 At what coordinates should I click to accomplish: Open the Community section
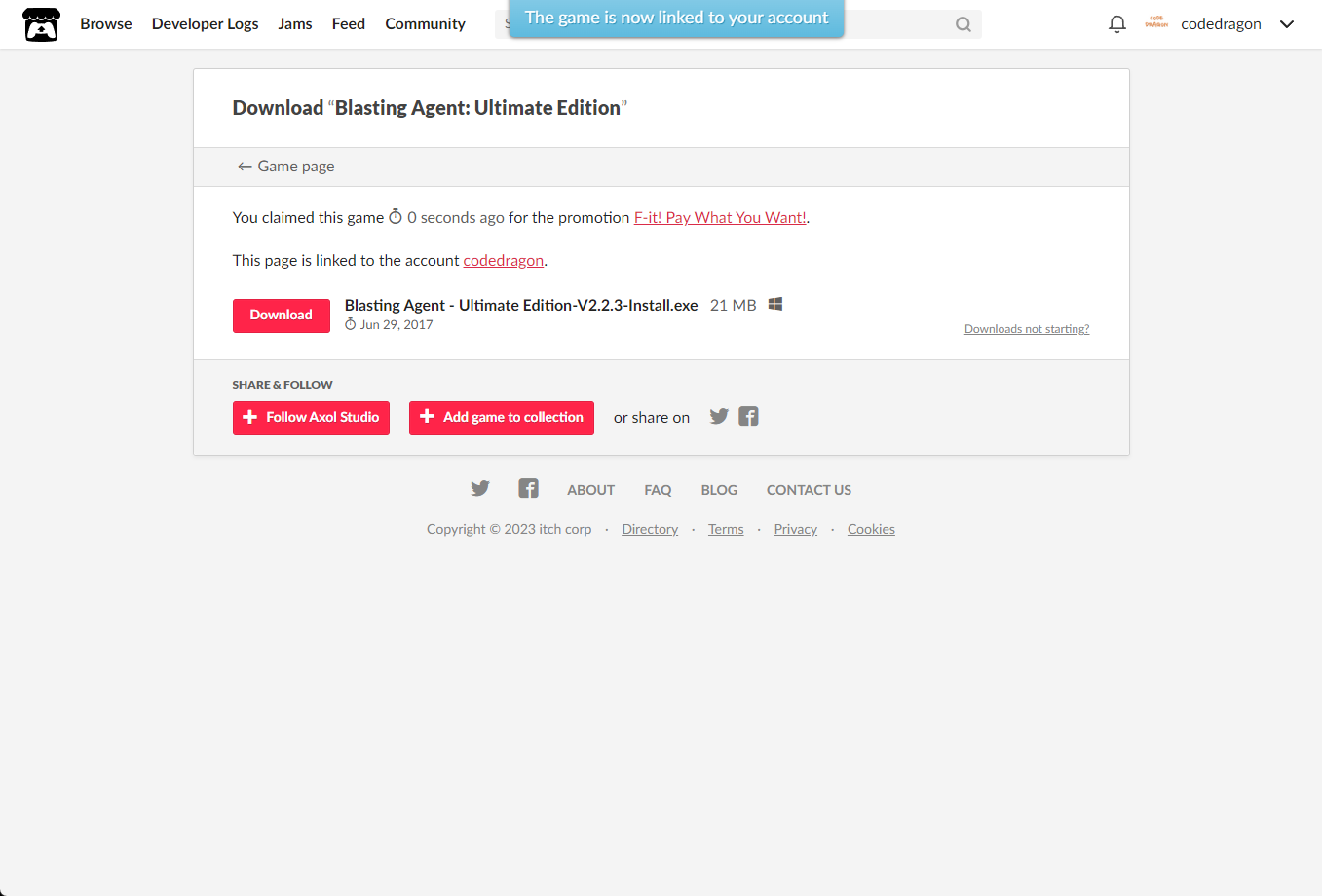pyautogui.click(x=425, y=24)
